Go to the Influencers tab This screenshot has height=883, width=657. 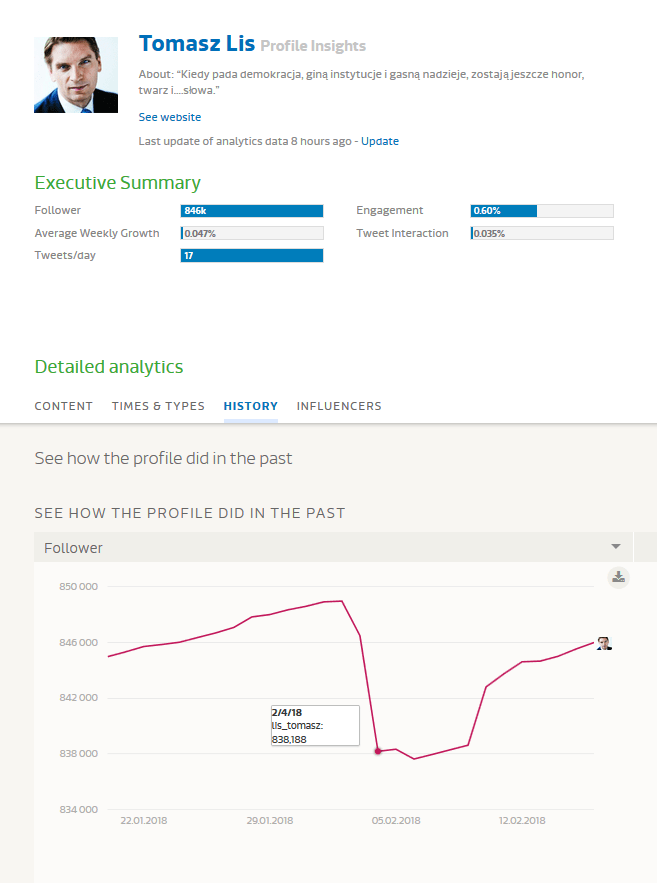pyautogui.click(x=339, y=406)
